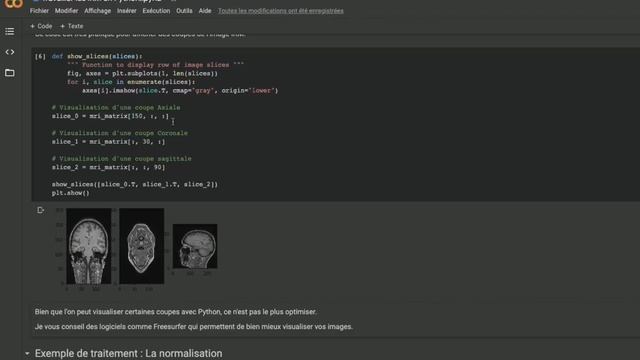Click the comment 'Visualisation d'une coupe sagittale'
640x360 pixels.
point(122,159)
